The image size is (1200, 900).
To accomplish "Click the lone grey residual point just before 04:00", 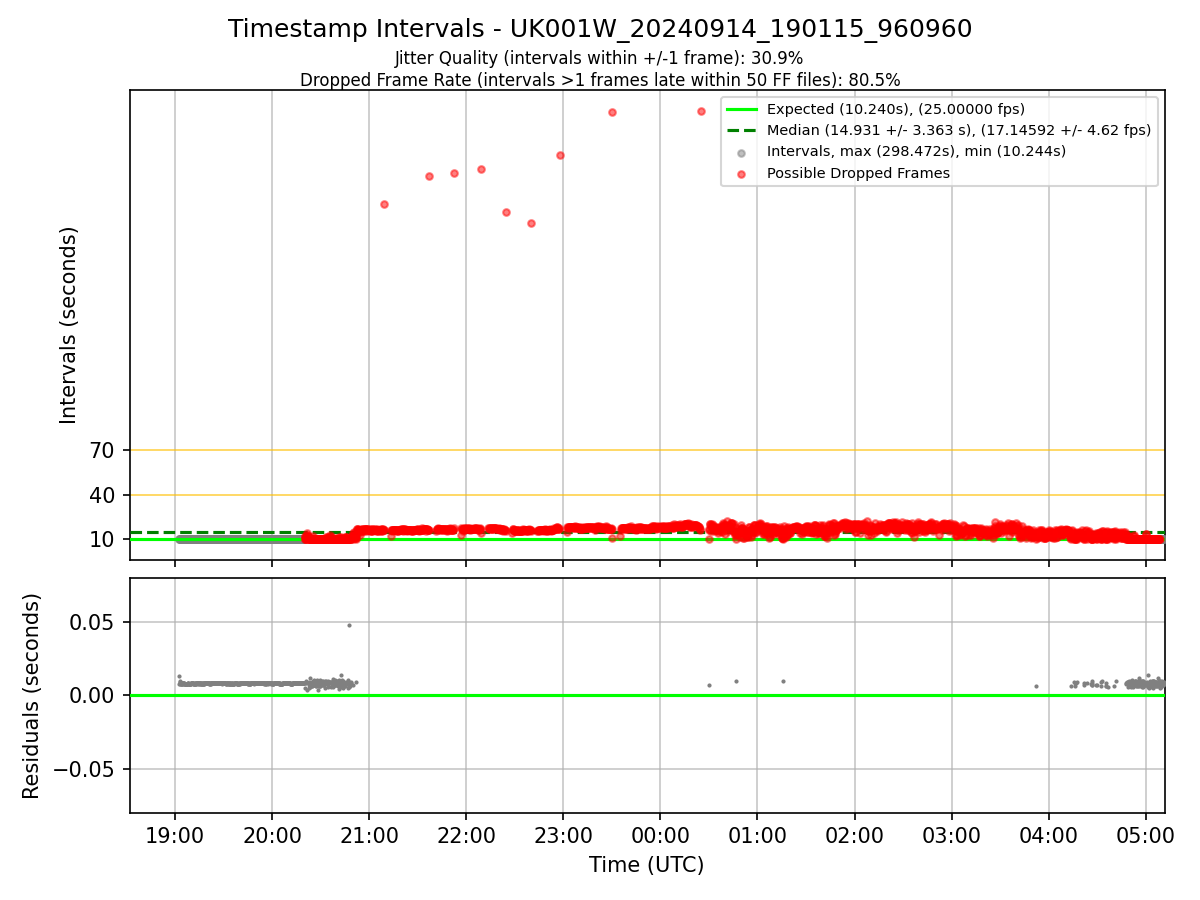I will 1036,686.
